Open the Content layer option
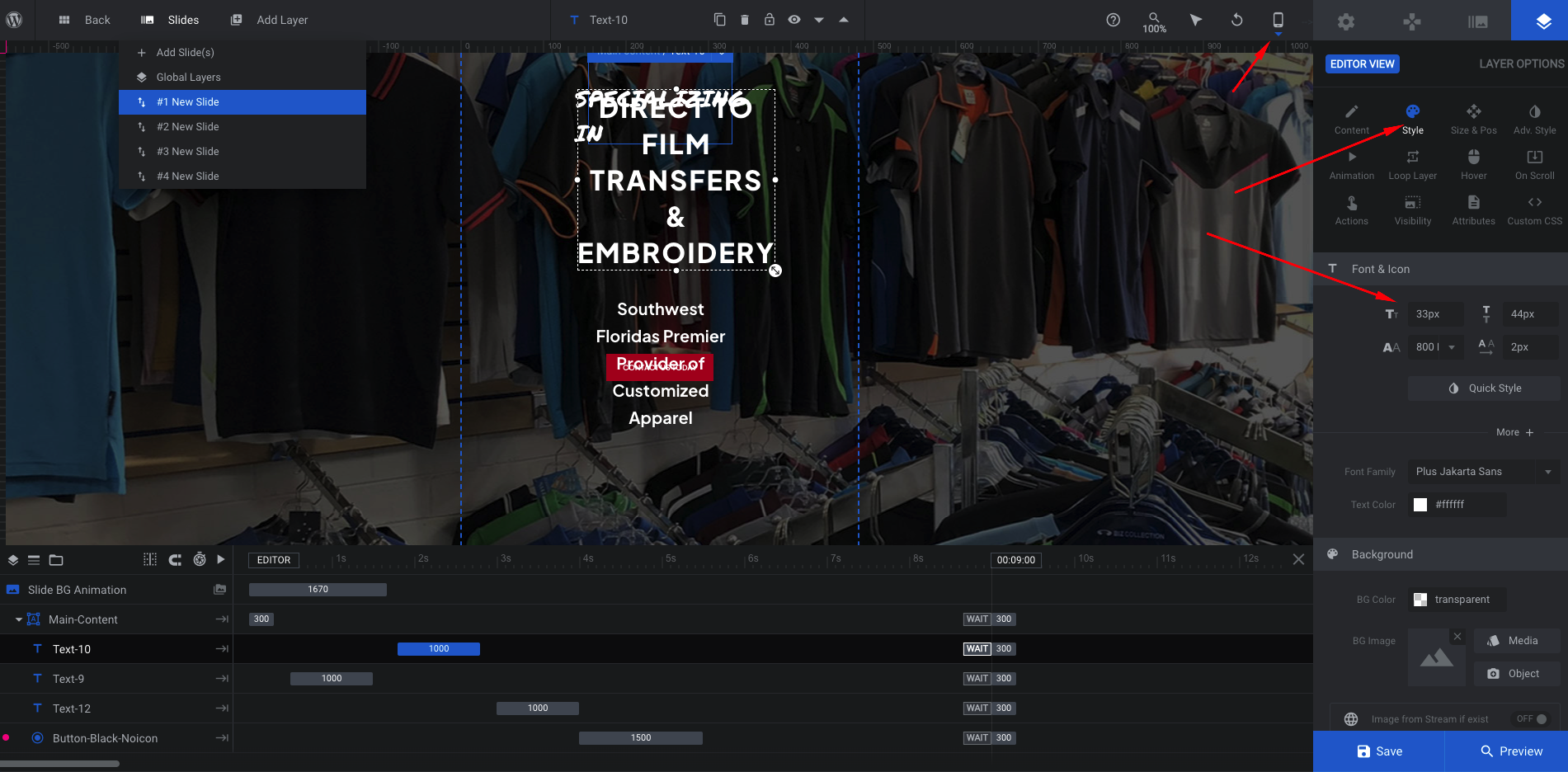This screenshot has width=1568, height=772. [1351, 120]
